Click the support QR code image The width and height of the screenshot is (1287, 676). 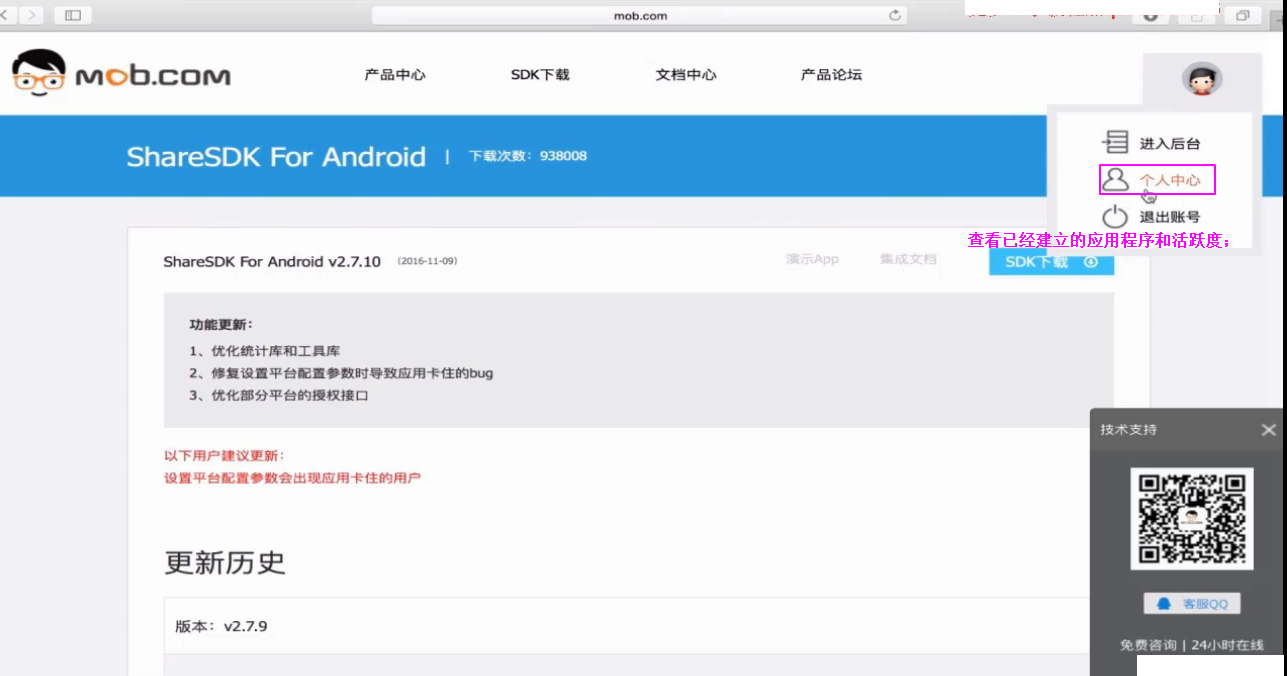(1192, 518)
